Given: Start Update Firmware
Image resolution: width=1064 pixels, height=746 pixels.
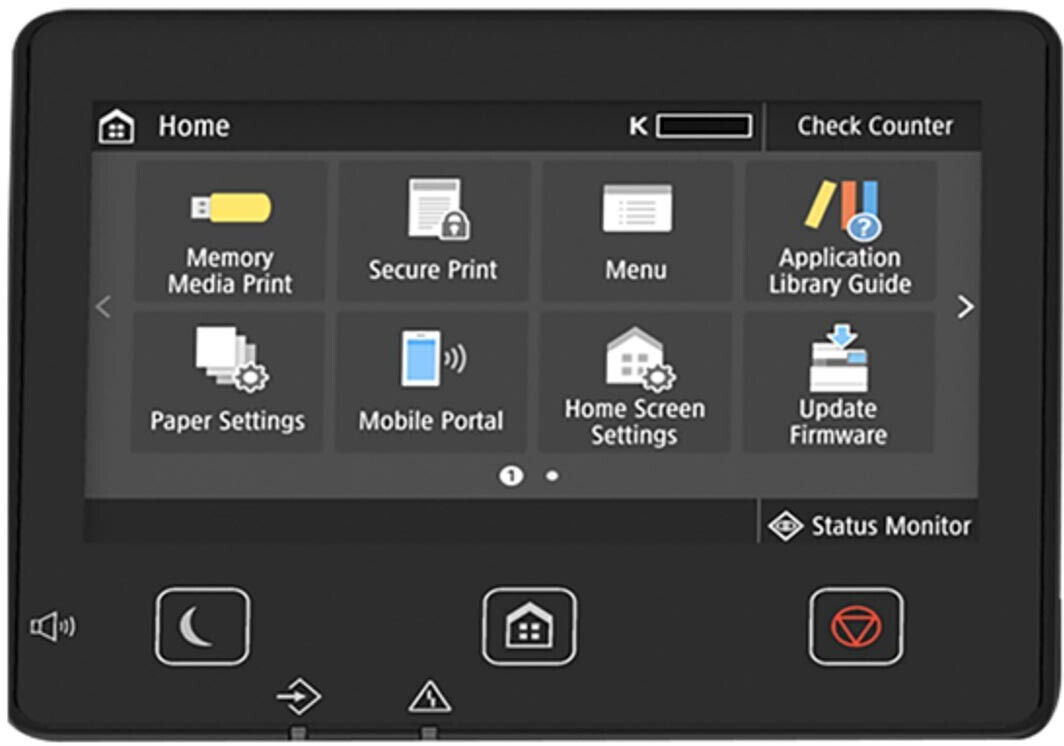Looking at the screenshot, I should tap(838, 382).
